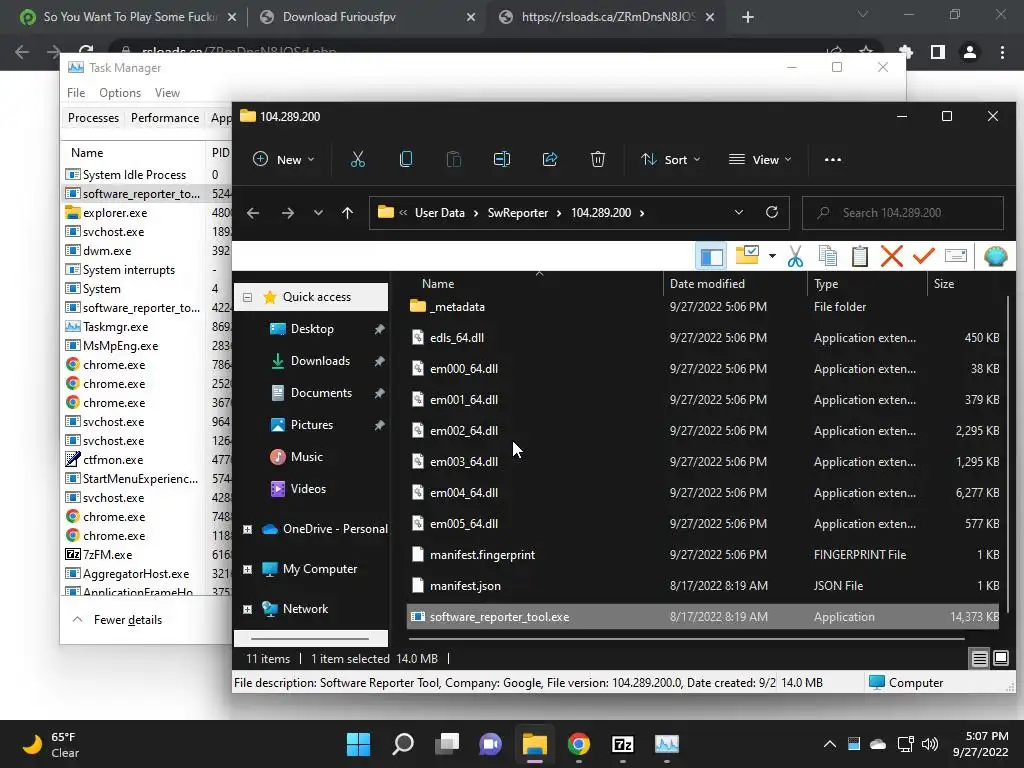
Task: Click the red X delete icon
Action: tap(891, 256)
